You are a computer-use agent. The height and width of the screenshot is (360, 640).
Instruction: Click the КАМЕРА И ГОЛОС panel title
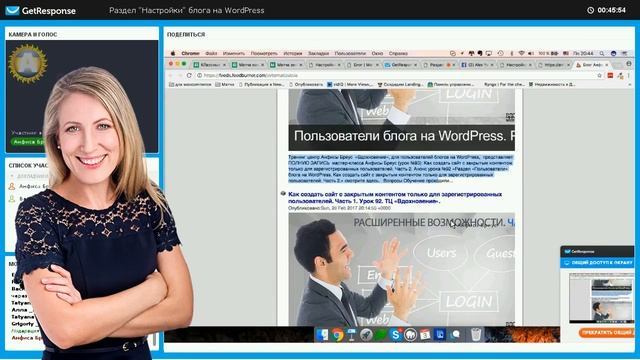tap(33, 35)
